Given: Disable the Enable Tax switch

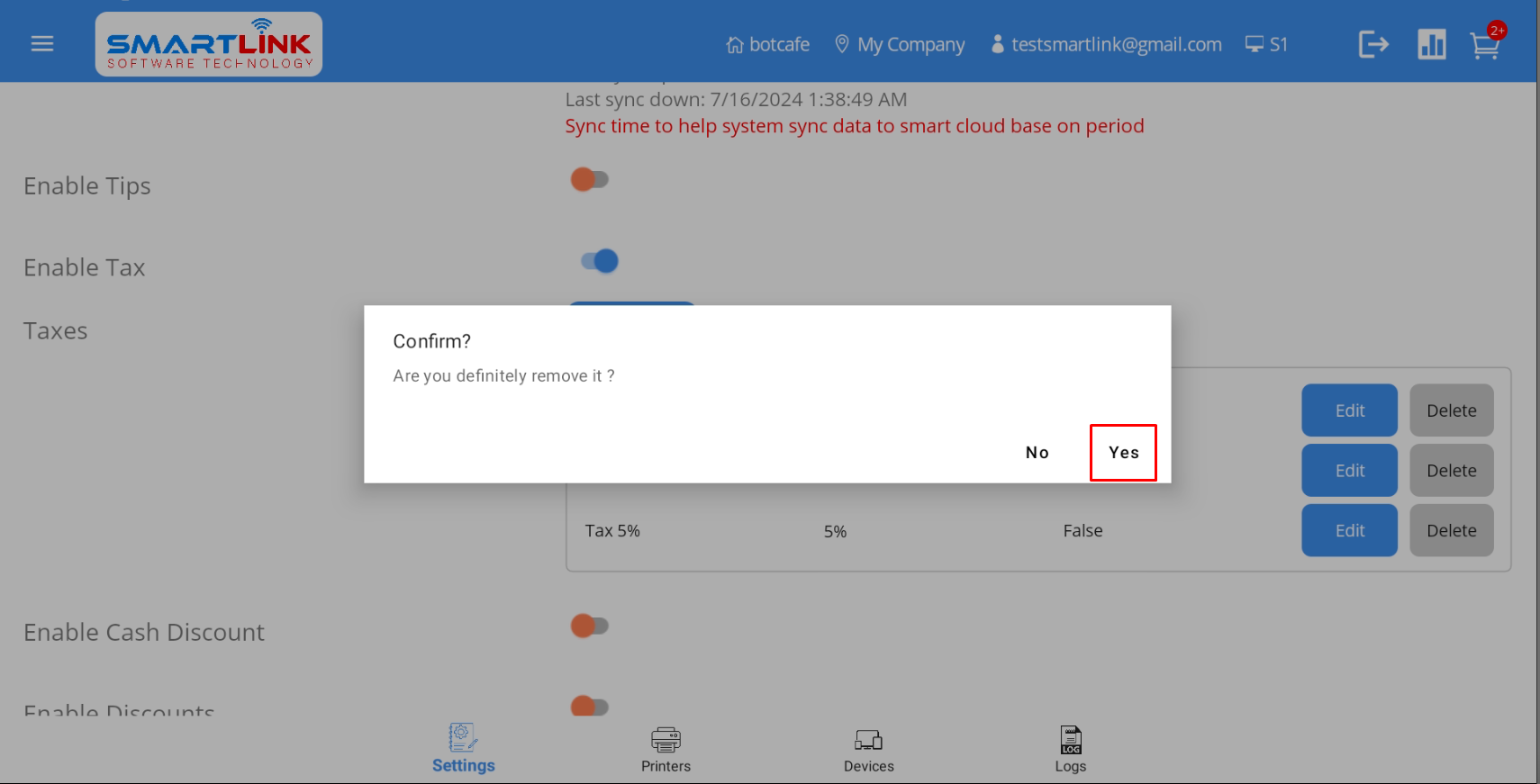Looking at the screenshot, I should click(x=600, y=261).
